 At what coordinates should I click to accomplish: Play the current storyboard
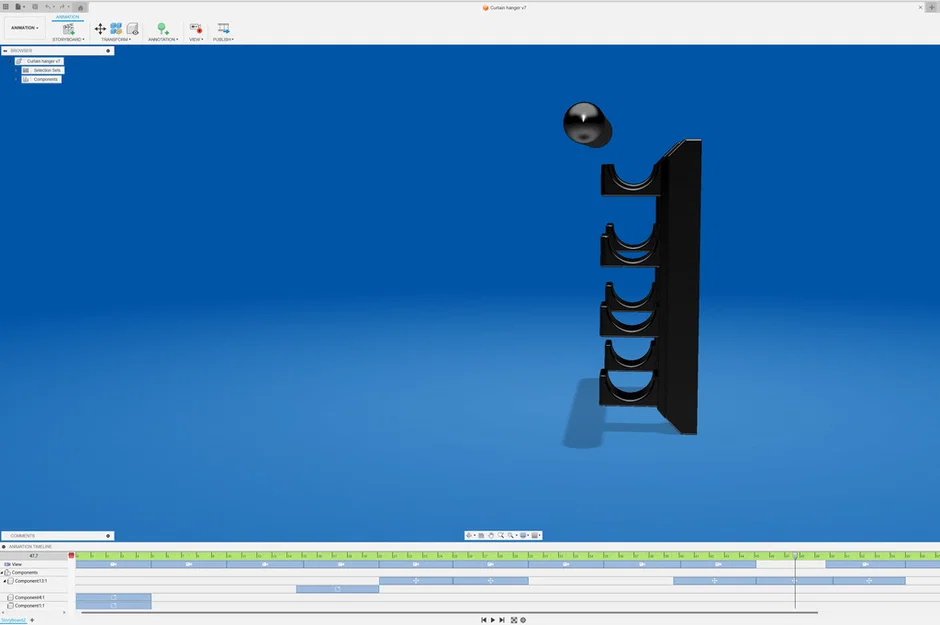493,620
